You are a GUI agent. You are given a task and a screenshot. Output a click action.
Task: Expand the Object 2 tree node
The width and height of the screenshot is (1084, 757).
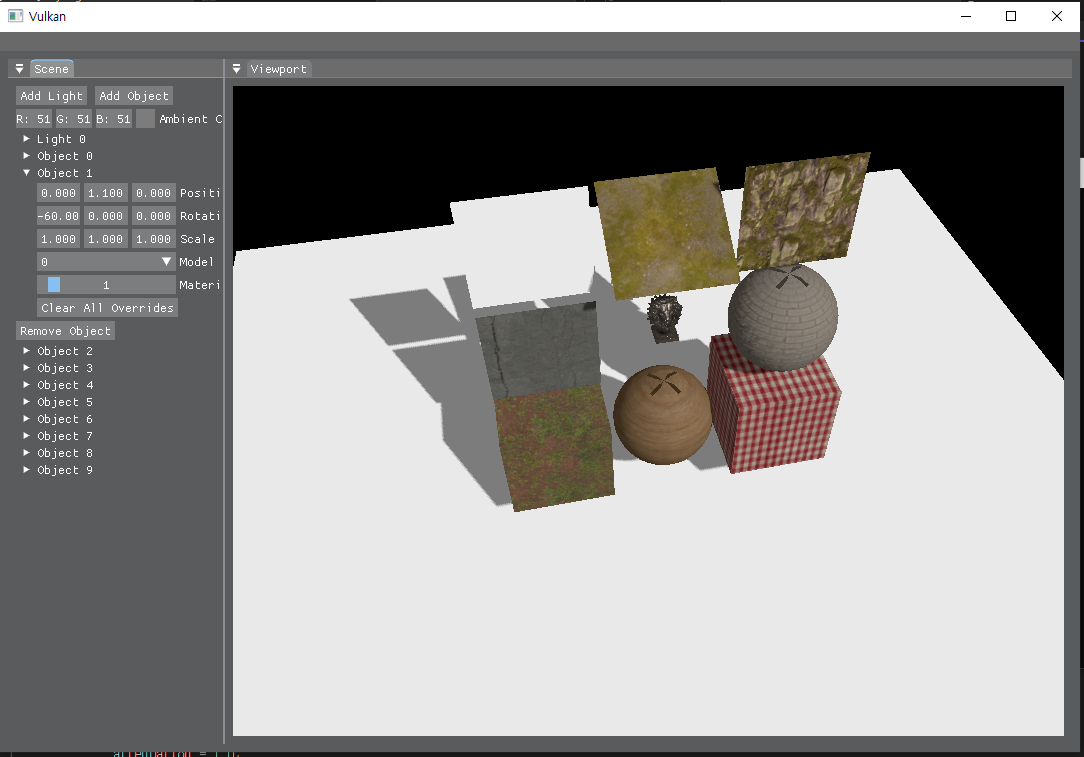(27, 351)
